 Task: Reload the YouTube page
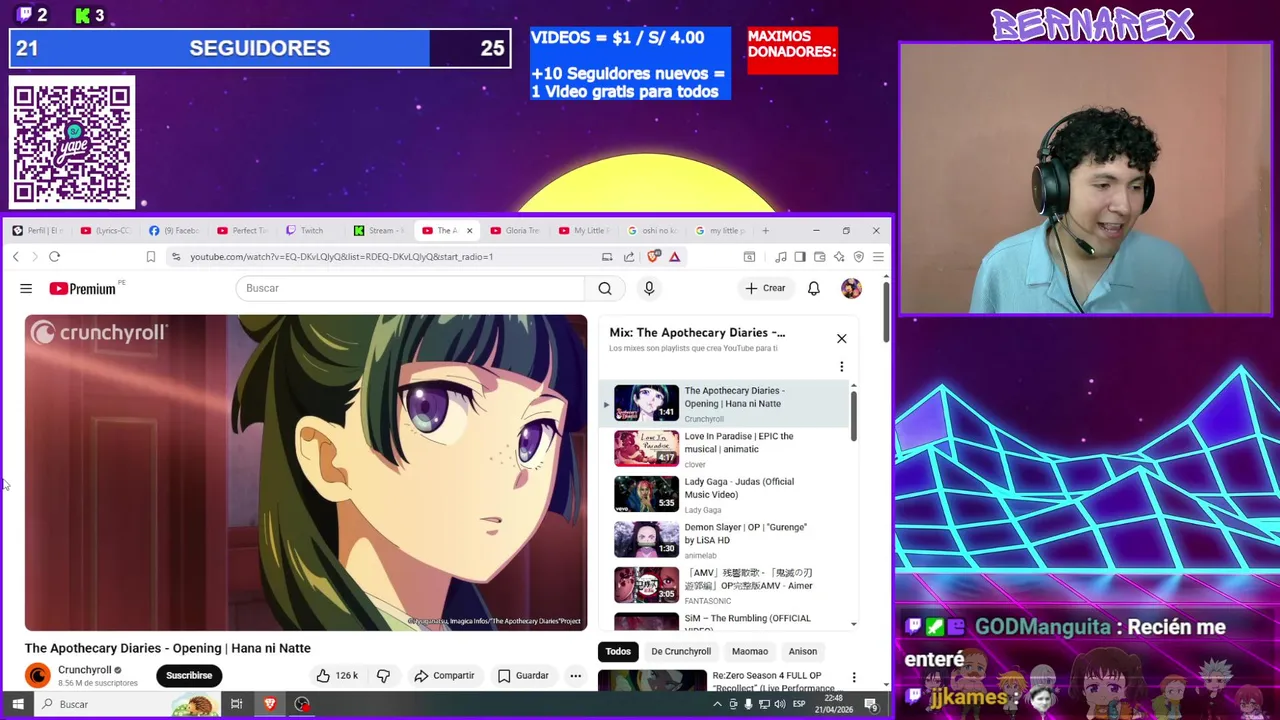click(54, 257)
